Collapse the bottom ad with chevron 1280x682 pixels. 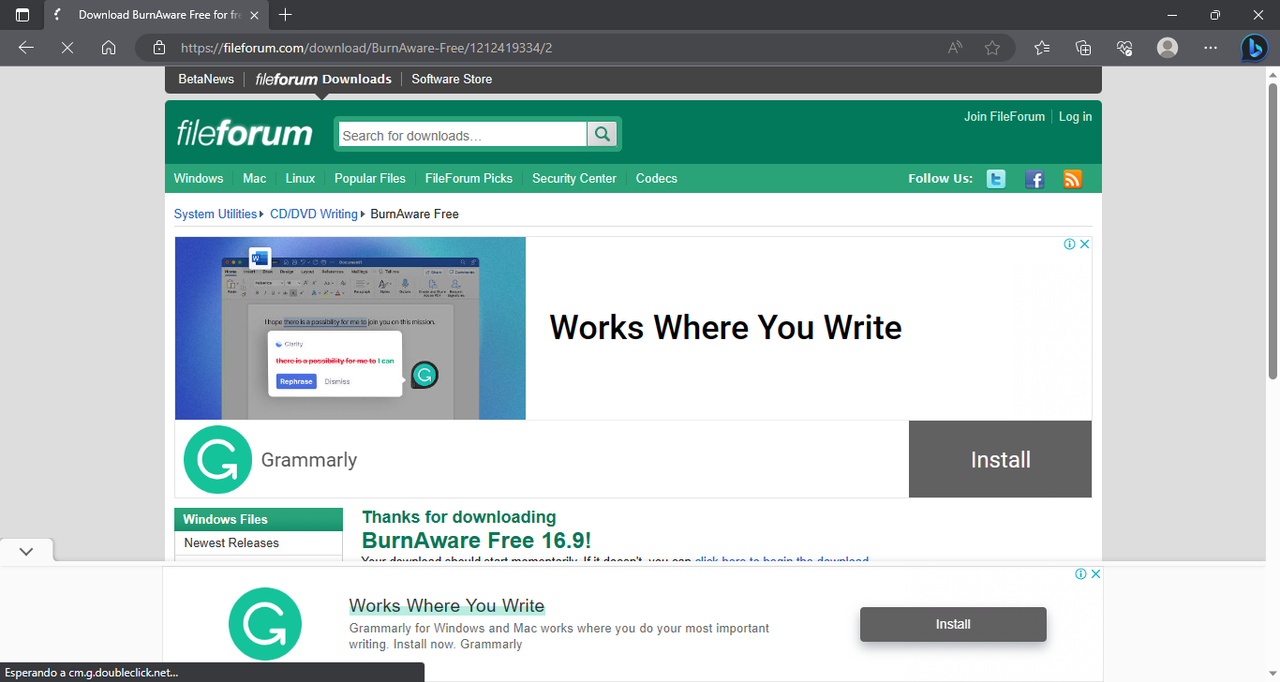tap(26, 551)
